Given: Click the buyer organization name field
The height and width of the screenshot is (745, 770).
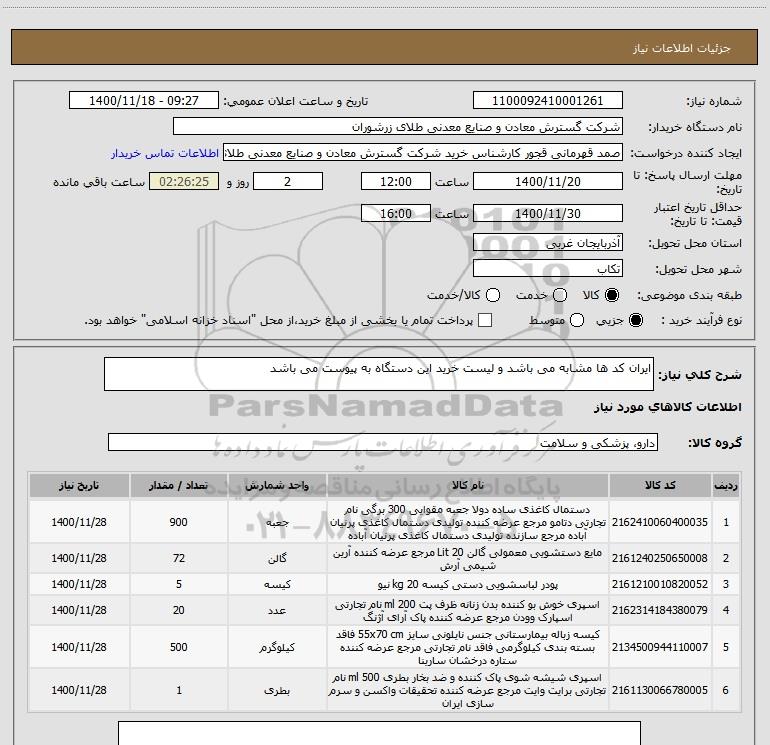Looking at the screenshot, I should coord(398,127).
